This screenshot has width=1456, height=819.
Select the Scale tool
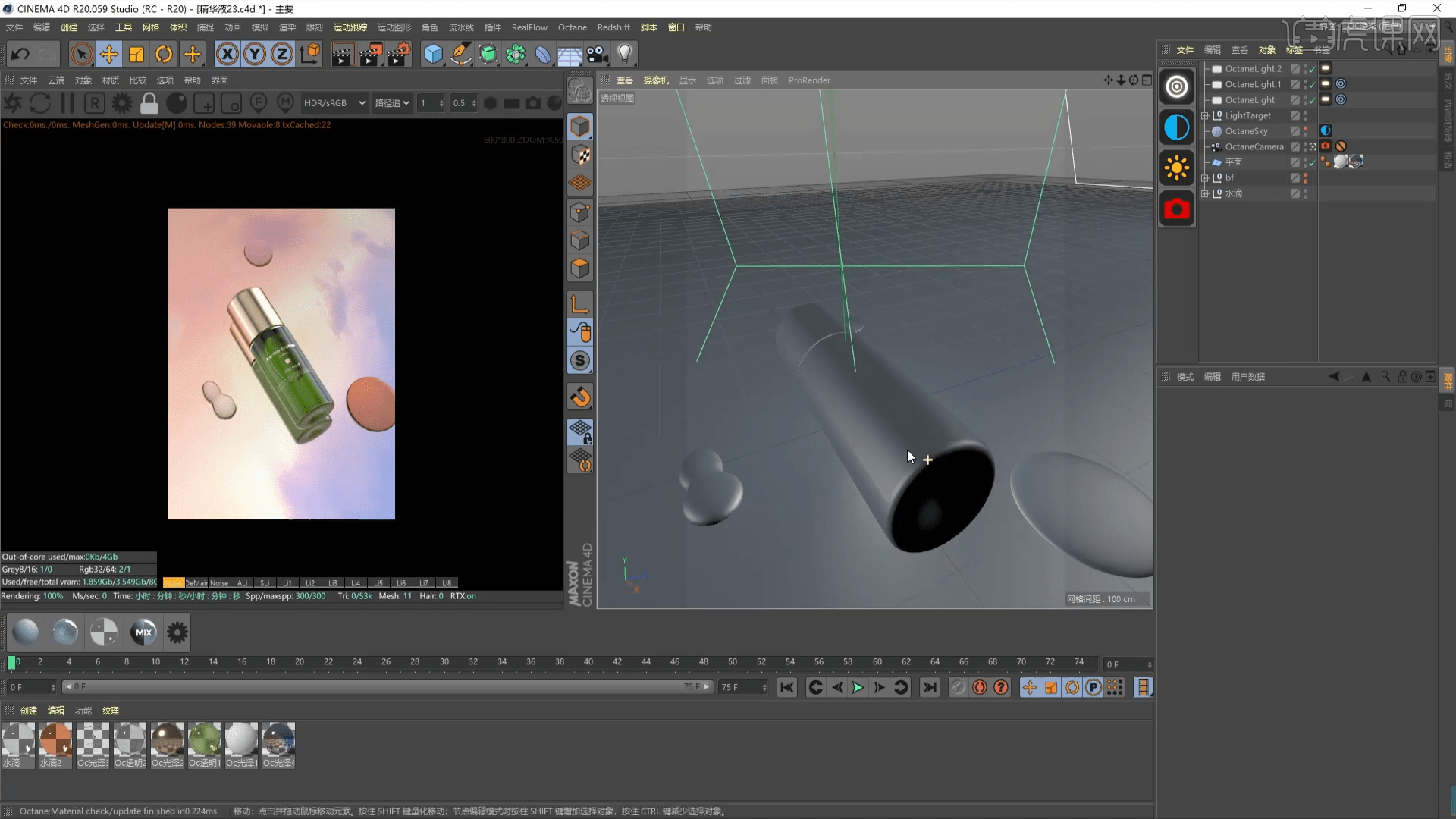136,54
